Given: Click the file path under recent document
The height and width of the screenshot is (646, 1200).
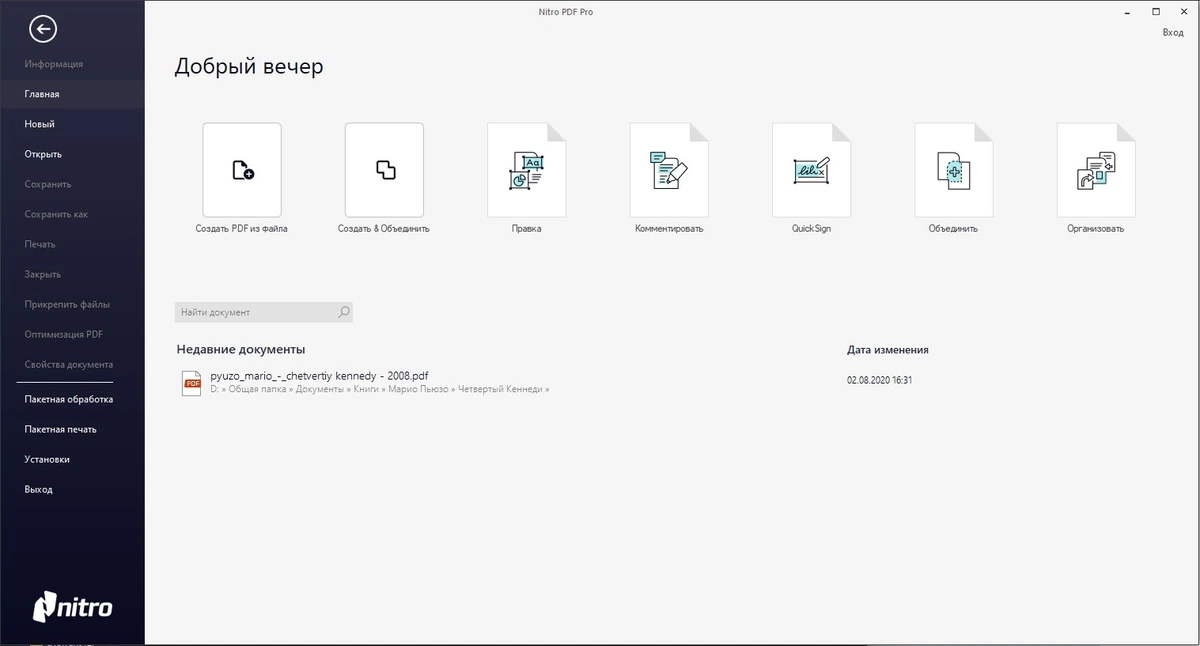Looking at the screenshot, I should [x=380, y=389].
